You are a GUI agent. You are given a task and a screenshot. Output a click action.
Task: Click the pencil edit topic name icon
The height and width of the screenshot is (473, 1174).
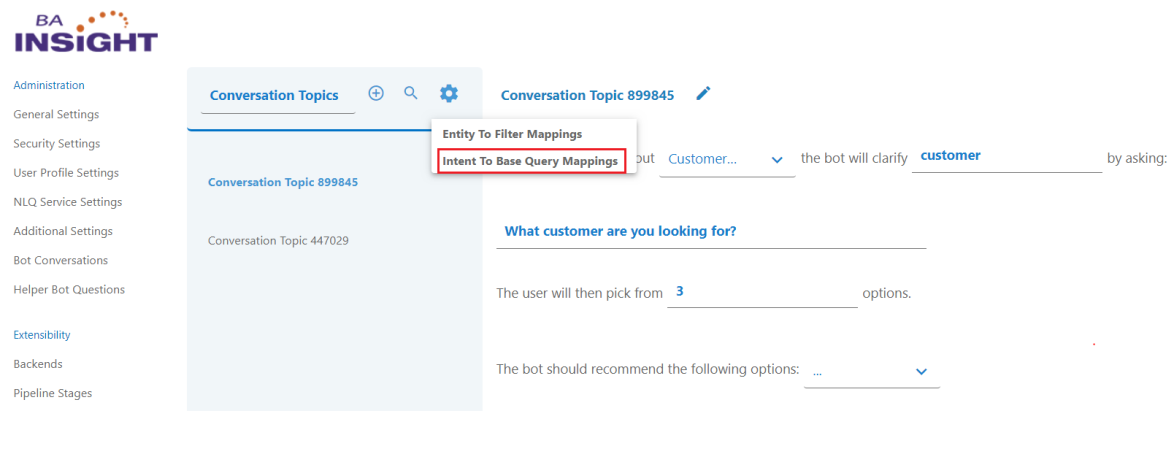[703, 94]
